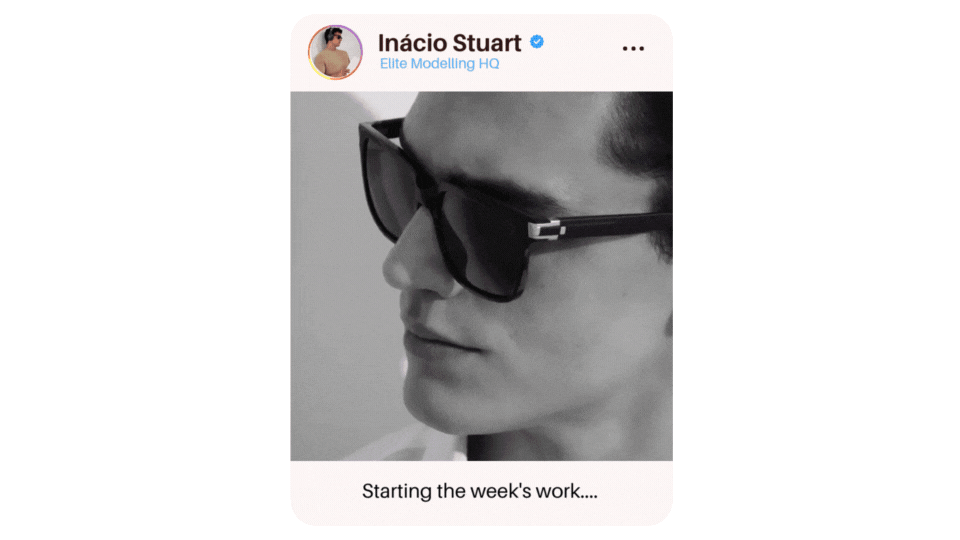Tap the man's nose in the photo
This screenshot has width=960, height=540.
(x=411, y=260)
